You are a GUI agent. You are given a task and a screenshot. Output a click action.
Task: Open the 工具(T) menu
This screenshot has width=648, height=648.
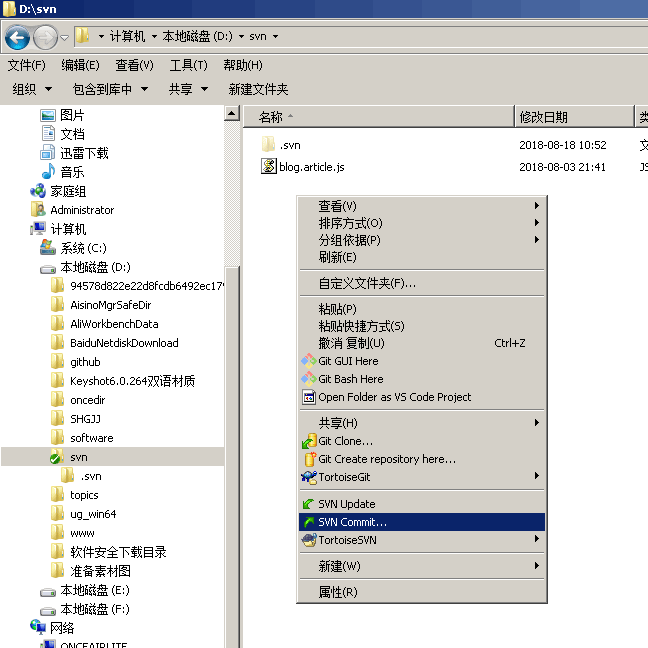point(188,65)
